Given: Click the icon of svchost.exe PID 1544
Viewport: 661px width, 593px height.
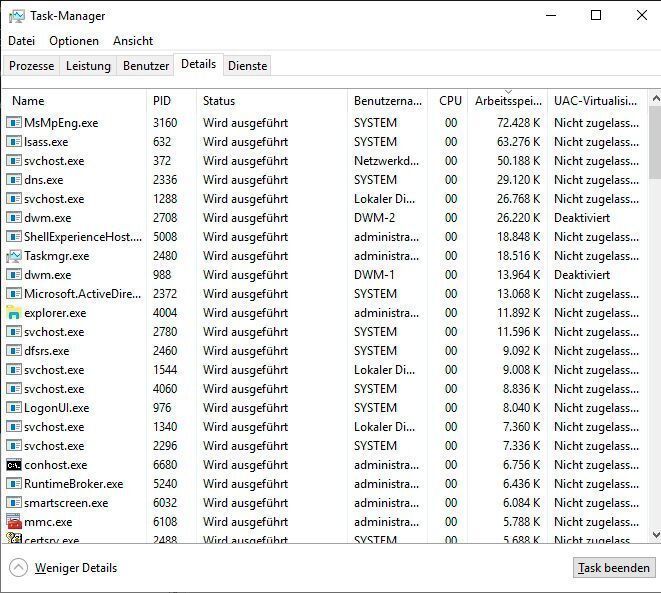Looking at the screenshot, I should point(13,370).
